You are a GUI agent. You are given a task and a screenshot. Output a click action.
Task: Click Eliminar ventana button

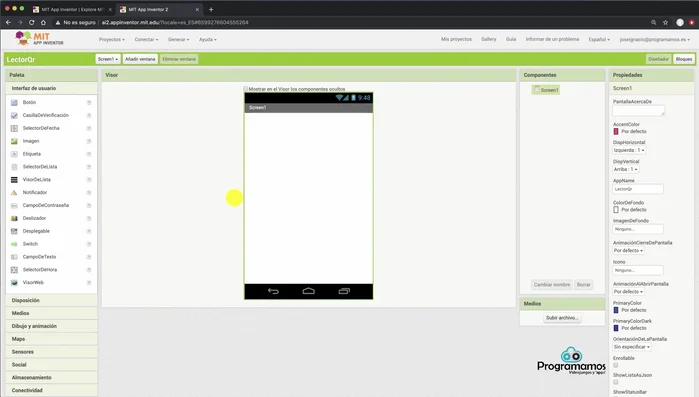(x=179, y=59)
